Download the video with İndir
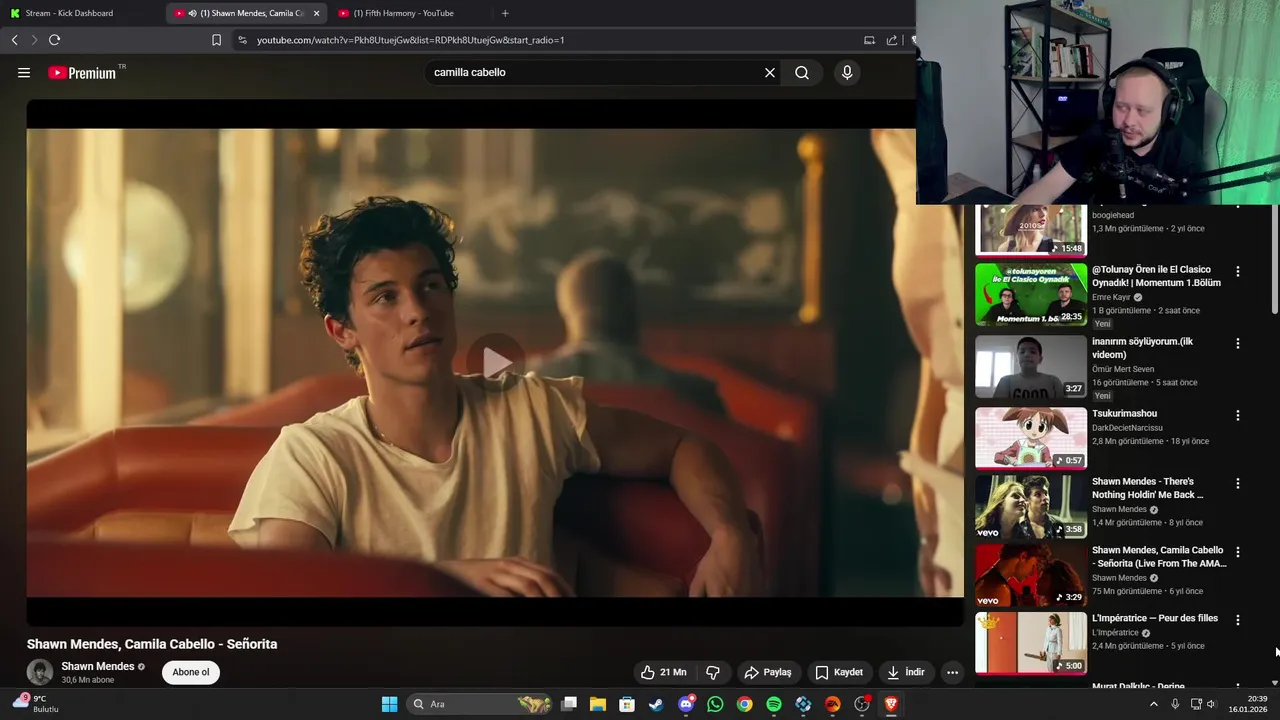Image resolution: width=1280 pixels, height=720 pixels. coord(905,672)
